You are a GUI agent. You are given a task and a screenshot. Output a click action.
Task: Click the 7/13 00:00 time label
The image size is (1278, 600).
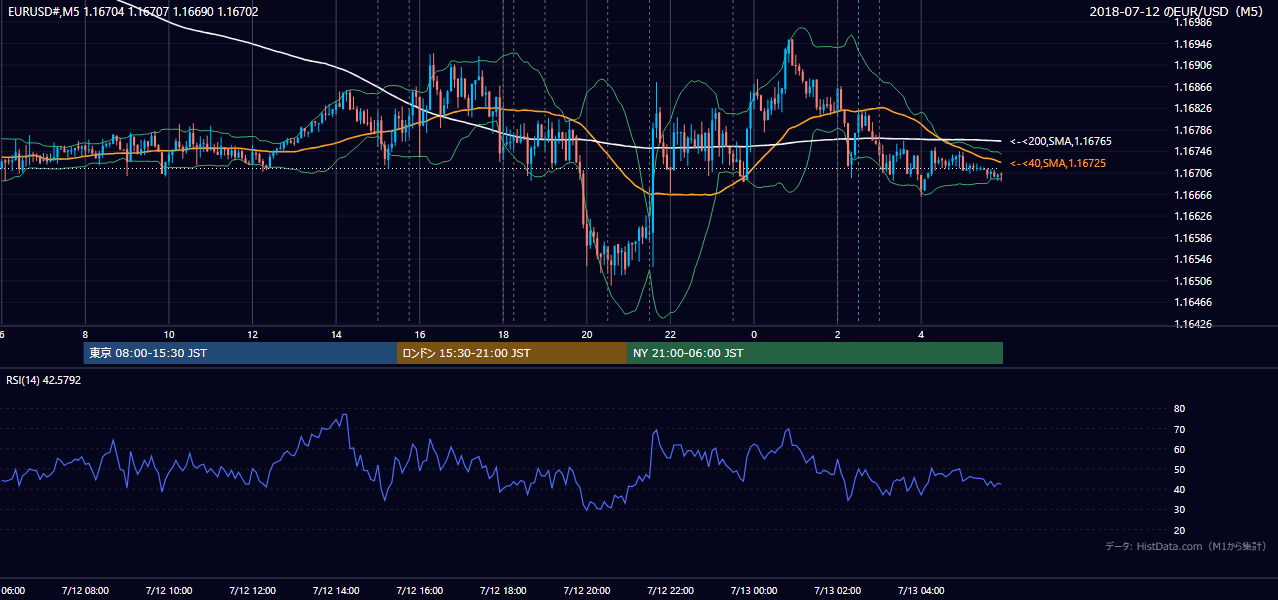tap(754, 590)
